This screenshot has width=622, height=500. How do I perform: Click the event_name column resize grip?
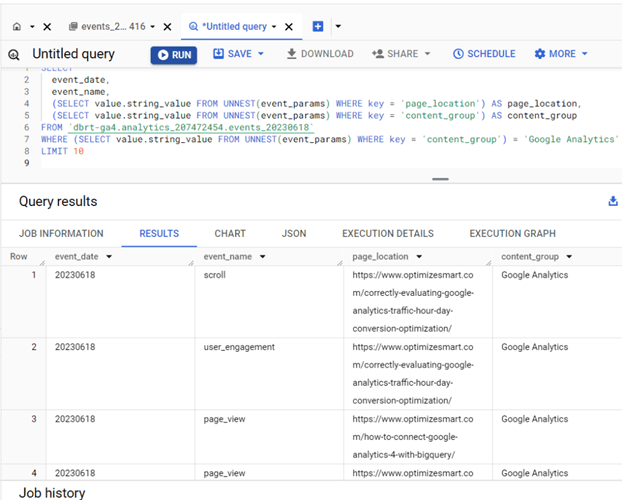340,263
